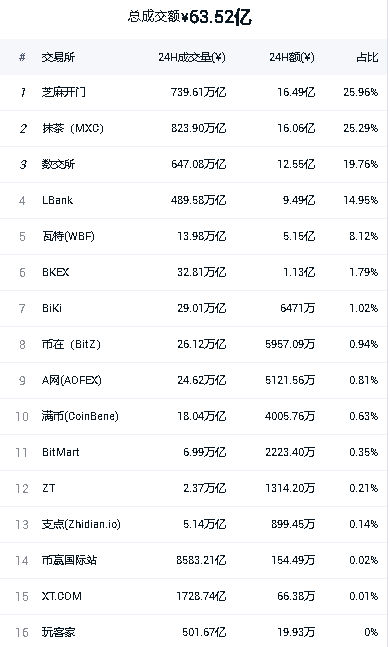390x647 pixels.
Task: Select the A网(AOFEX) exchange row
Action: coord(193,380)
